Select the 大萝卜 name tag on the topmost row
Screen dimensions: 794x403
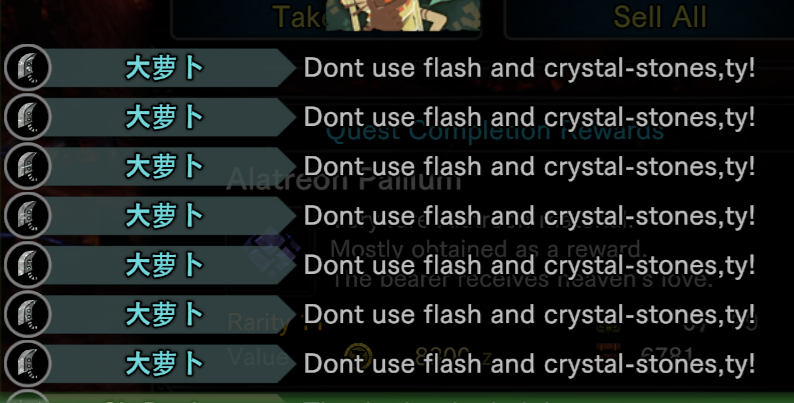coord(165,68)
